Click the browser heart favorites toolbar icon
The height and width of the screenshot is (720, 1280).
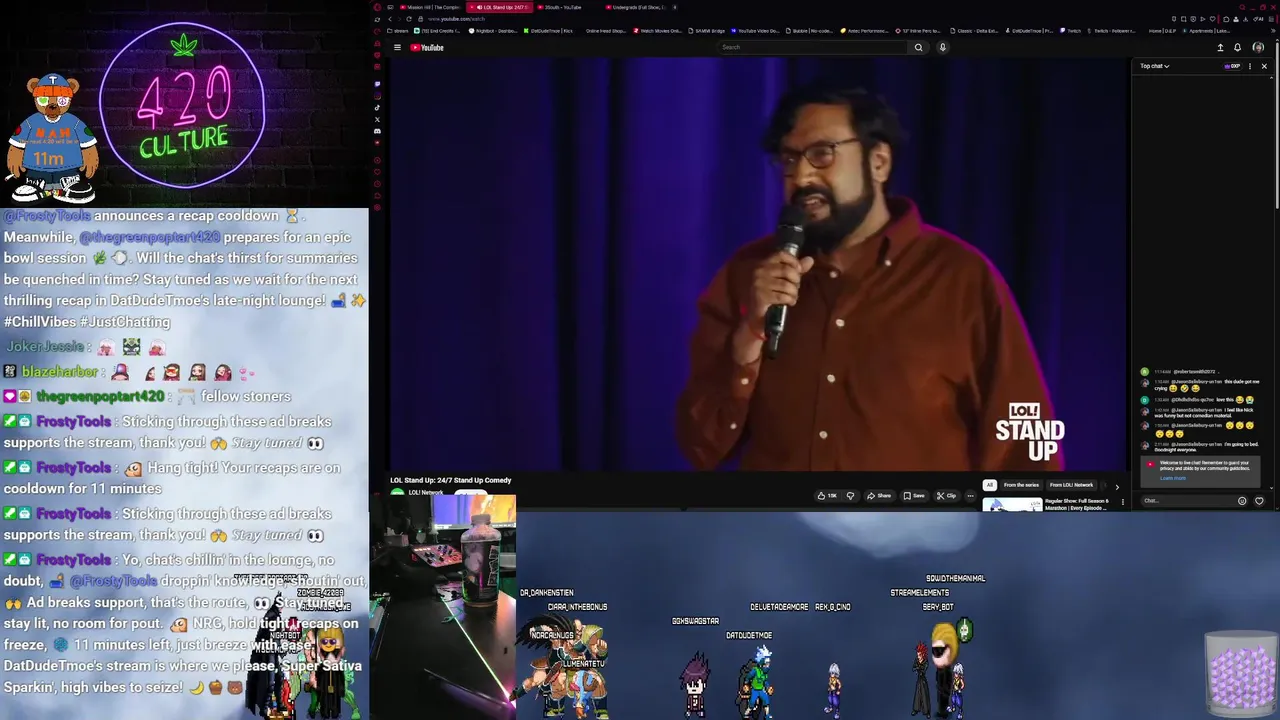pyautogui.click(x=1212, y=19)
